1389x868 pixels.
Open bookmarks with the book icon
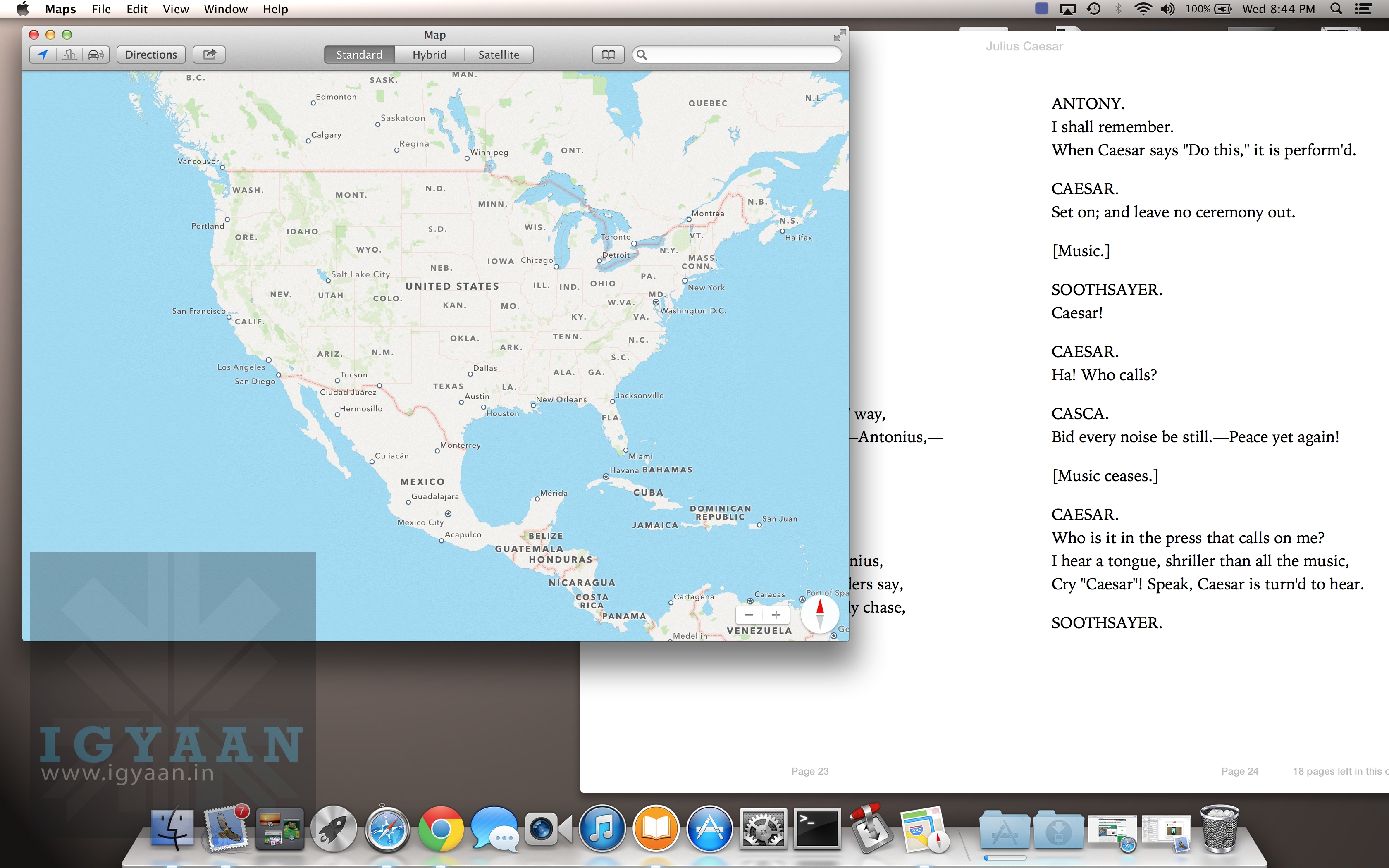click(x=608, y=54)
